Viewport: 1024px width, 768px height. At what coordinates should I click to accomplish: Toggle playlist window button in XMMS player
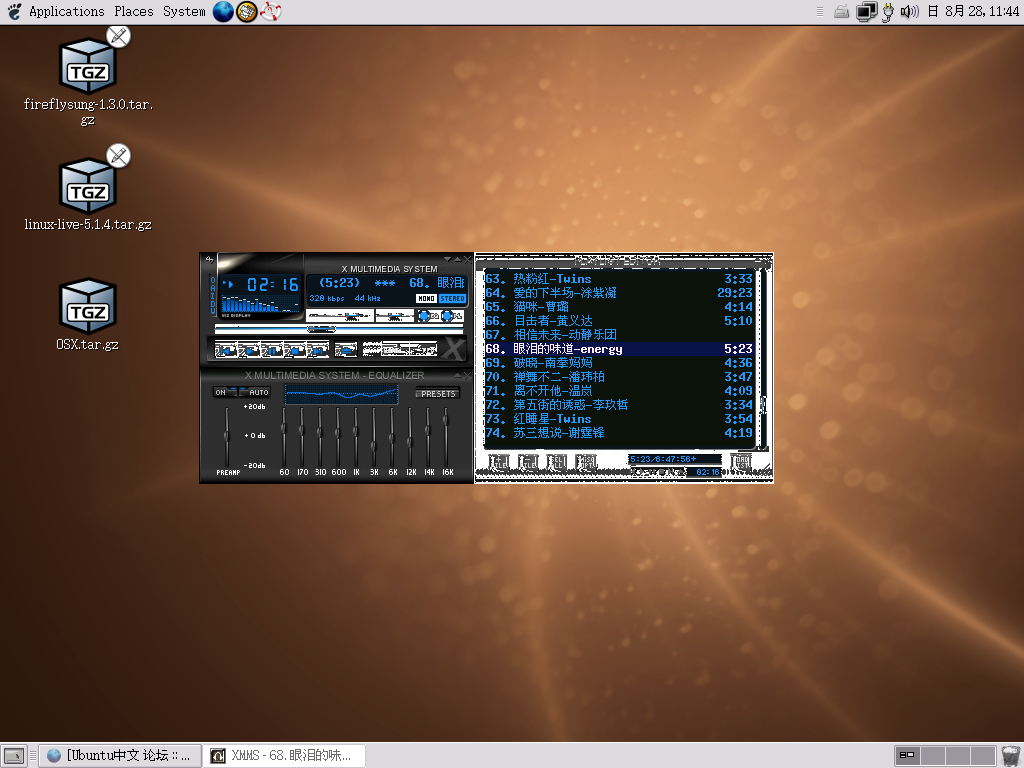452,316
